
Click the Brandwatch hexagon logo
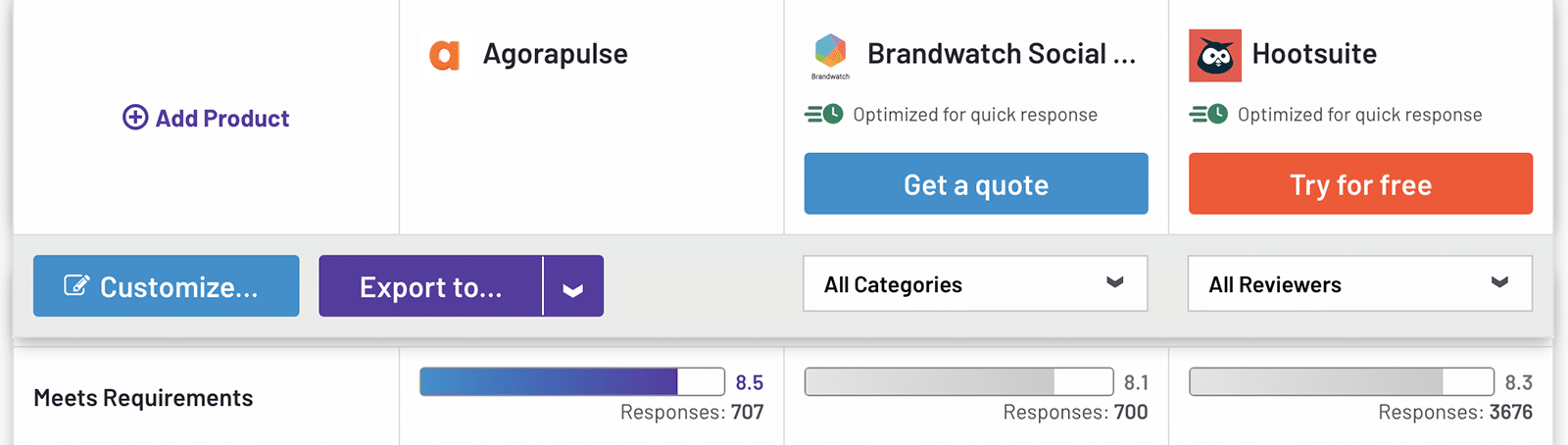point(830,51)
